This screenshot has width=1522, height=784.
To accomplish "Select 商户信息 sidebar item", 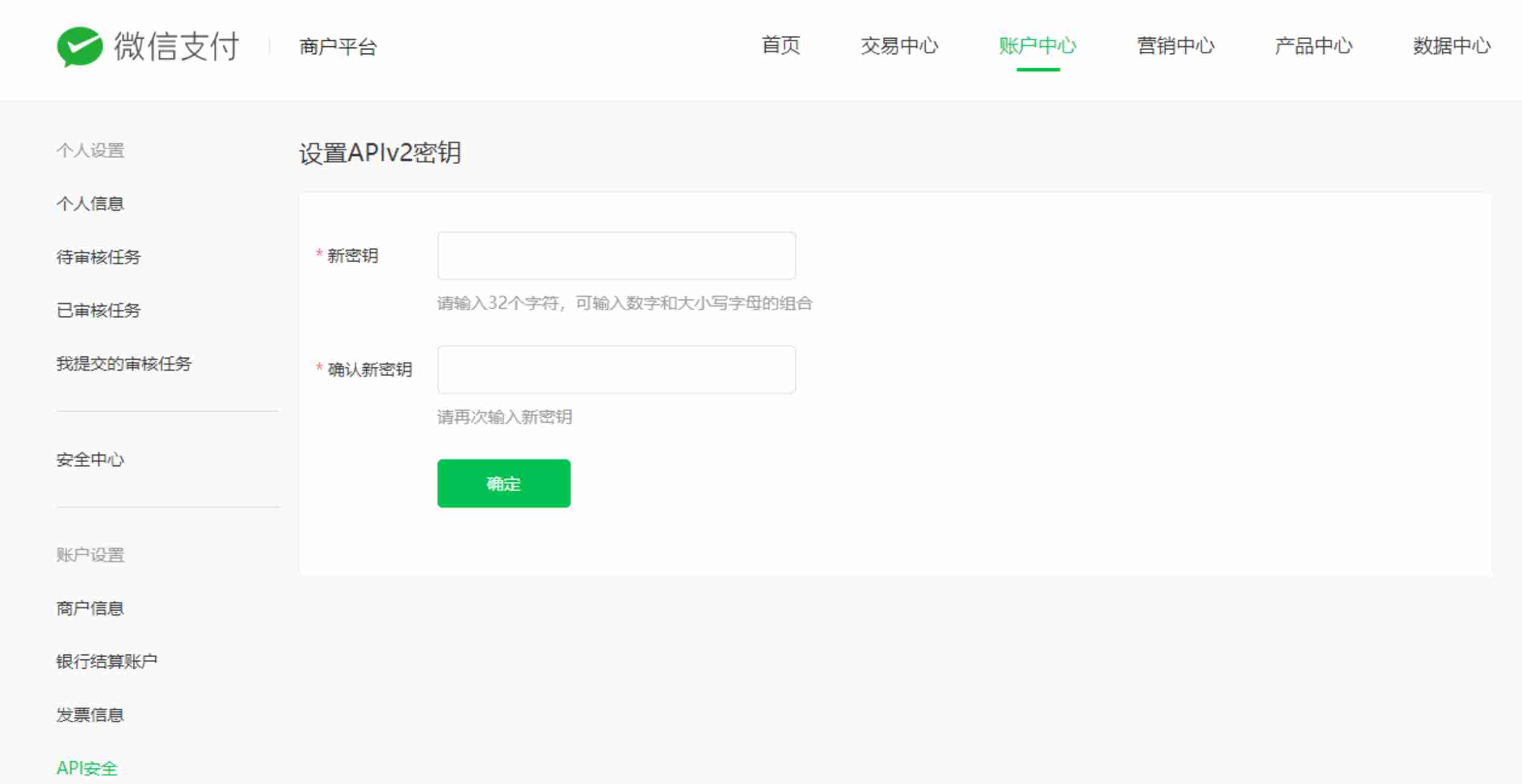I will tap(90, 608).
